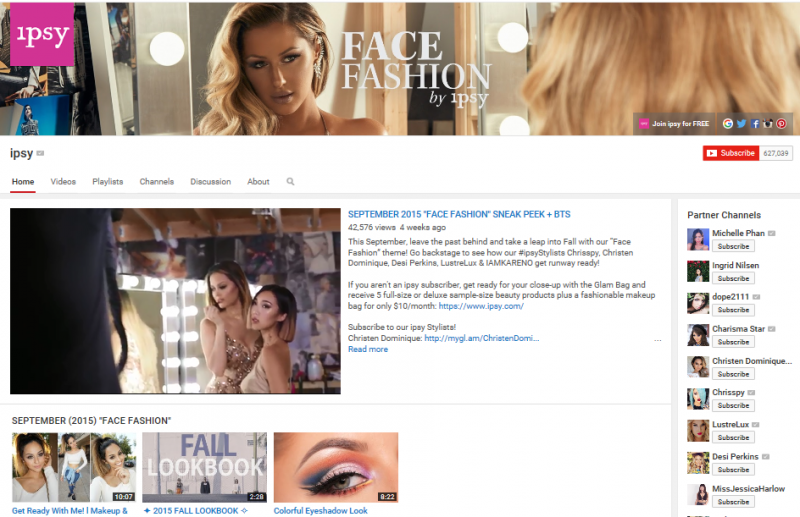This screenshot has width=800, height=517.
Task: Click the channel search magnifier icon
Action: click(290, 181)
